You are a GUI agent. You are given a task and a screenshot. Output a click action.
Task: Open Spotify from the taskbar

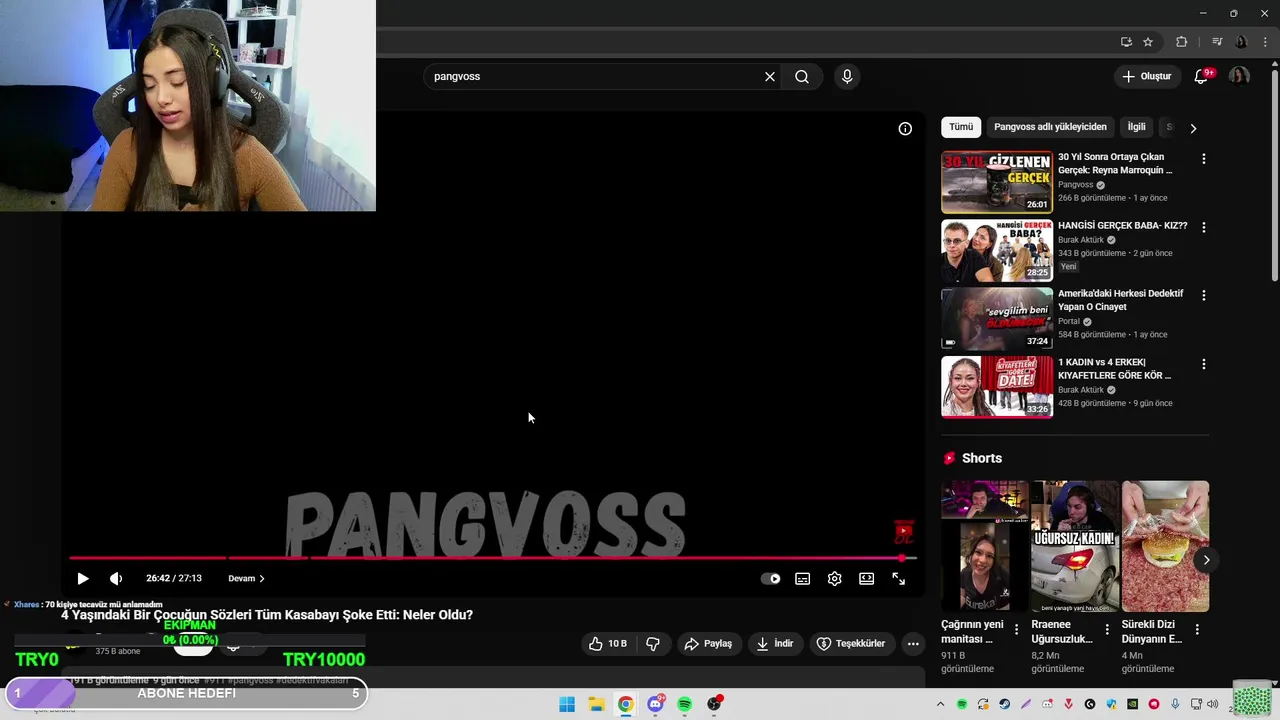(x=684, y=704)
